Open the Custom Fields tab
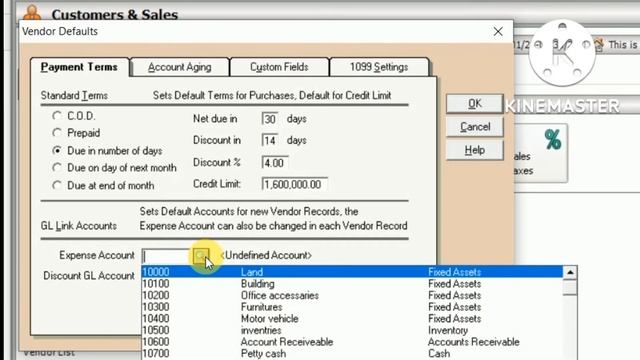This screenshot has width=640, height=360. pos(279,67)
